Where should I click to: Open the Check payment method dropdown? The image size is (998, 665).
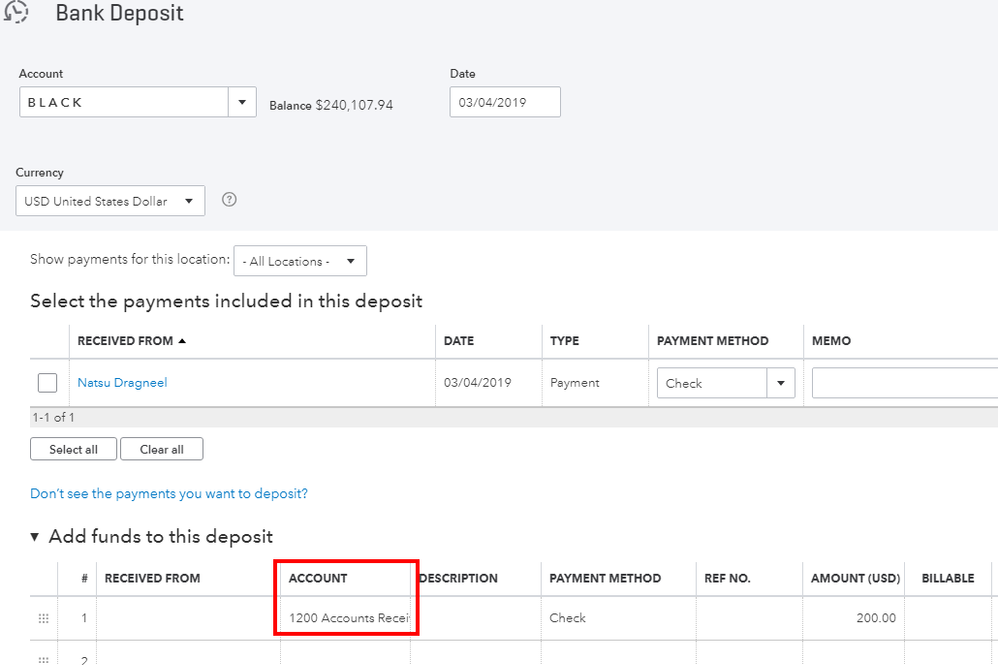coord(780,383)
